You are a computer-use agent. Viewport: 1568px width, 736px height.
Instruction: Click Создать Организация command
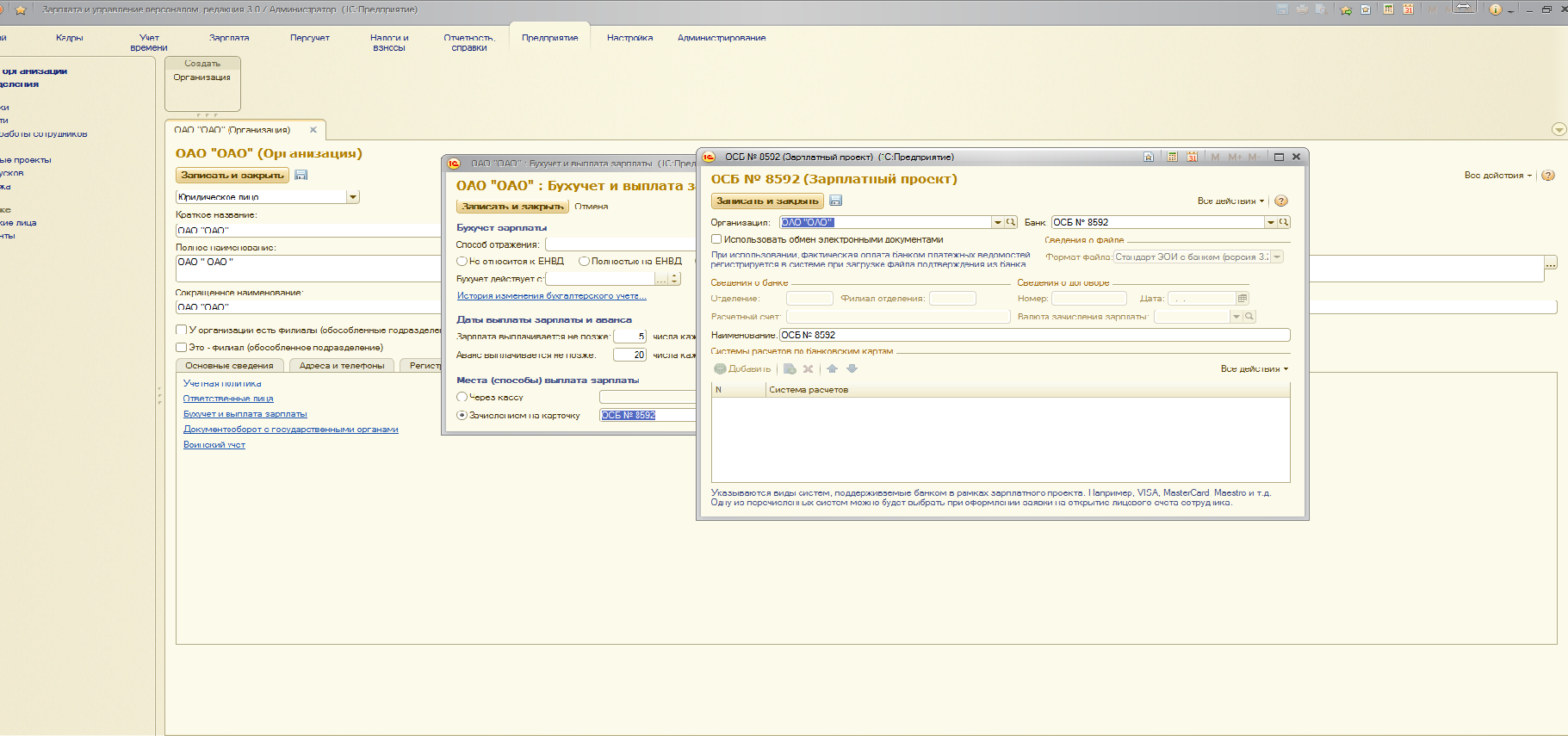202,77
